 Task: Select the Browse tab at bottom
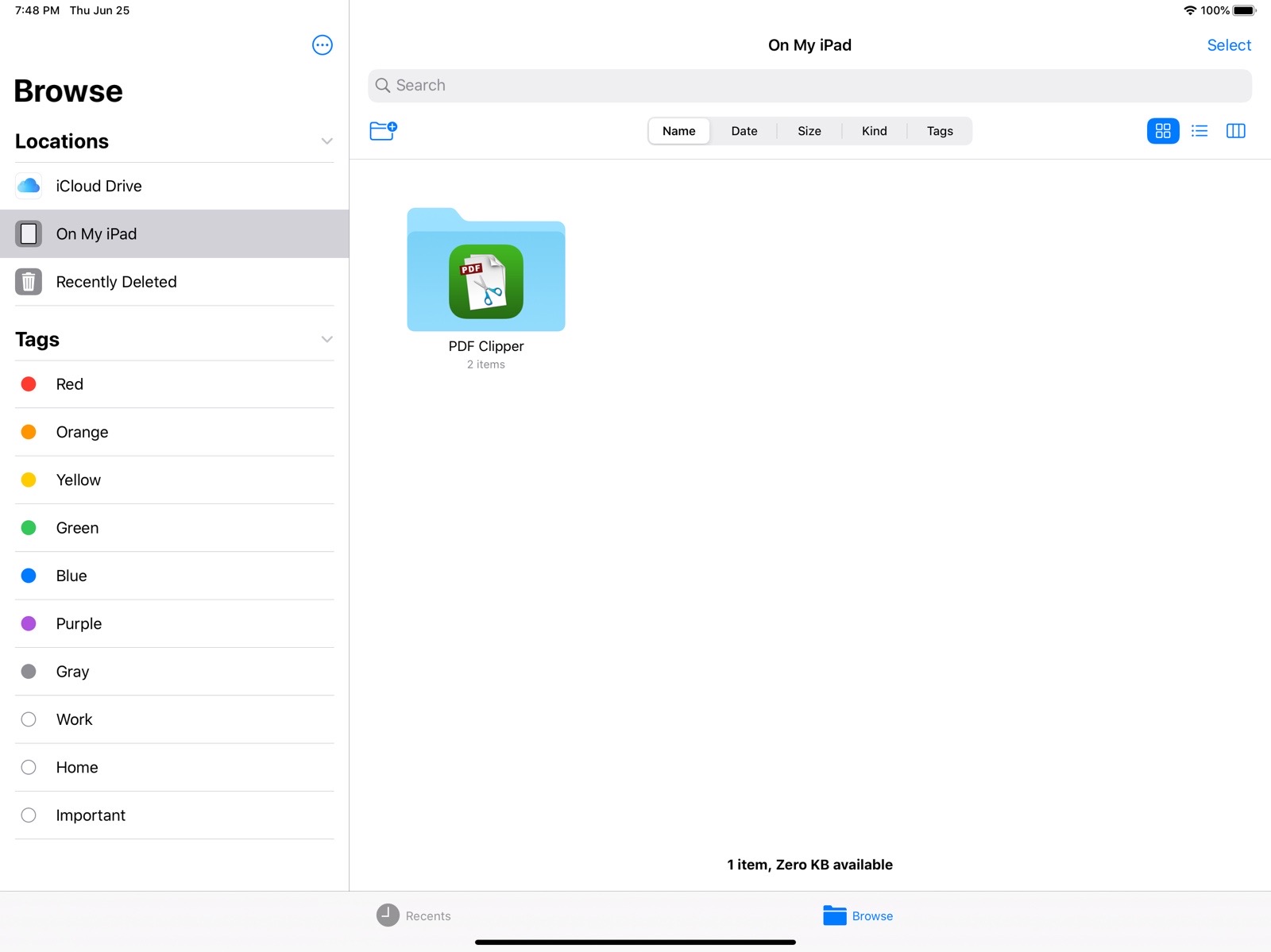tap(858, 915)
